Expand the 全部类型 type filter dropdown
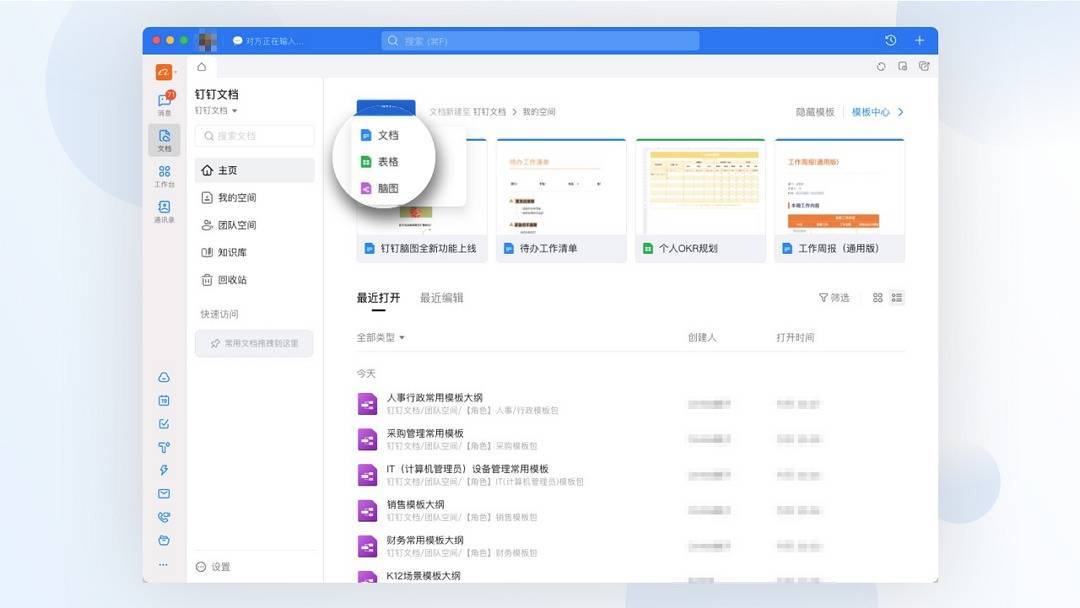This screenshot has height=608, width=1080. pyautogui.click(x=380, y=336)
